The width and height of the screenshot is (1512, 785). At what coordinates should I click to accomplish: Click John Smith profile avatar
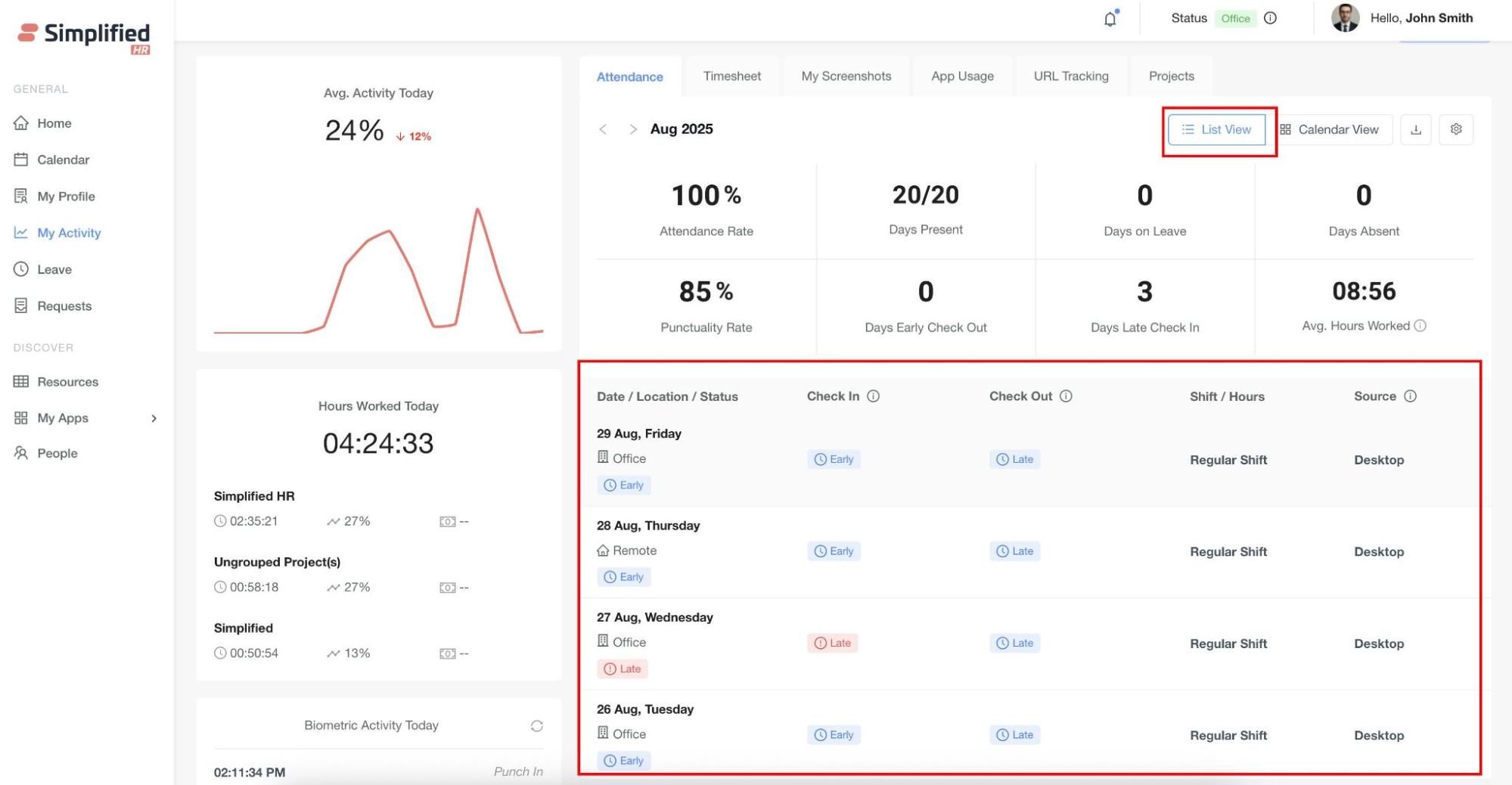point(1345,18)
